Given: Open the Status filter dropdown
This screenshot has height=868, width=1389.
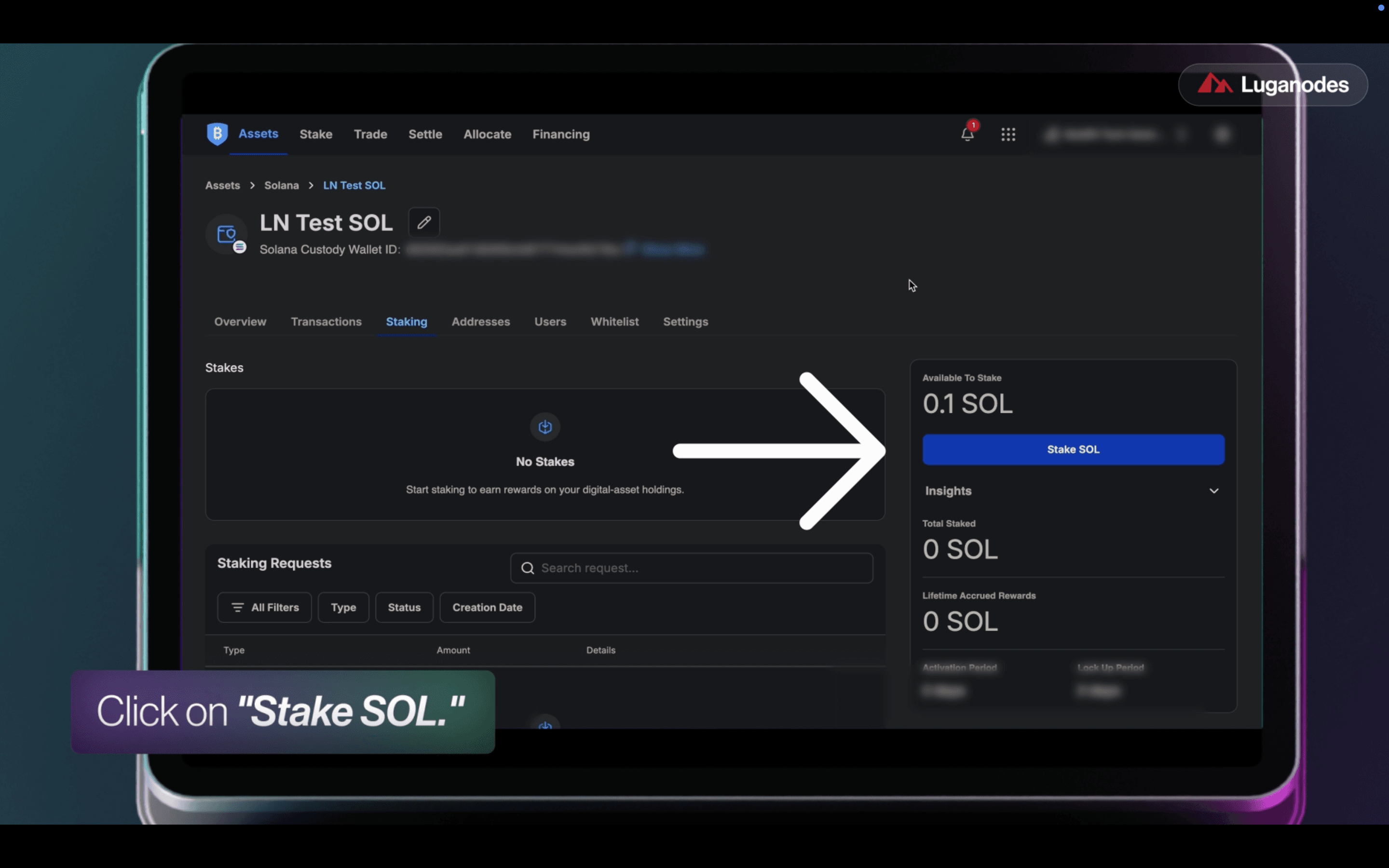Looking at the screenshot, I should (404, 608).
